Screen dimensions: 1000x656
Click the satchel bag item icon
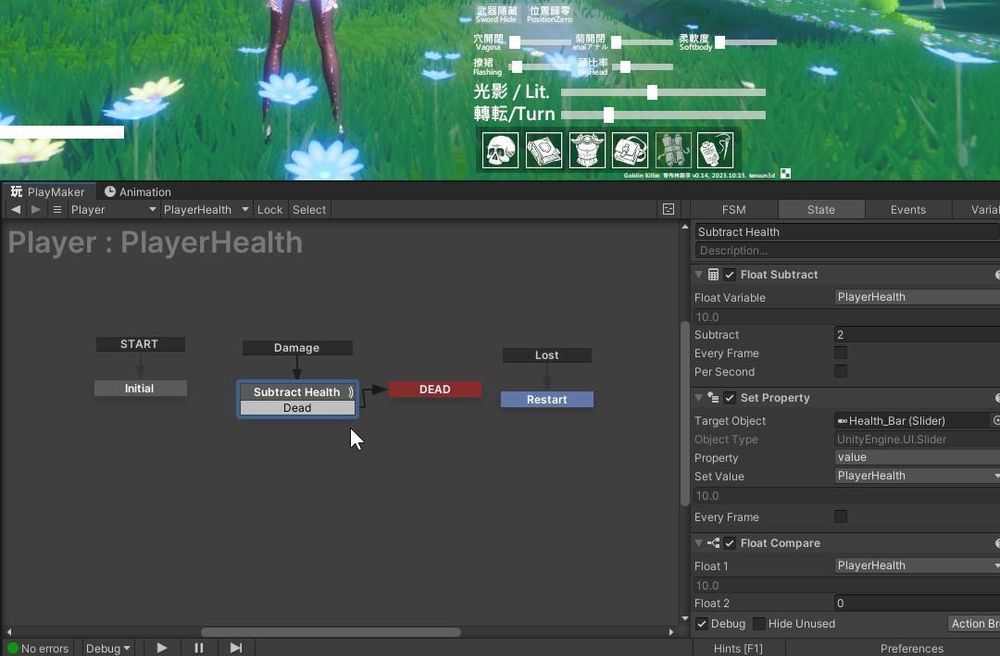tap(628, 148)
